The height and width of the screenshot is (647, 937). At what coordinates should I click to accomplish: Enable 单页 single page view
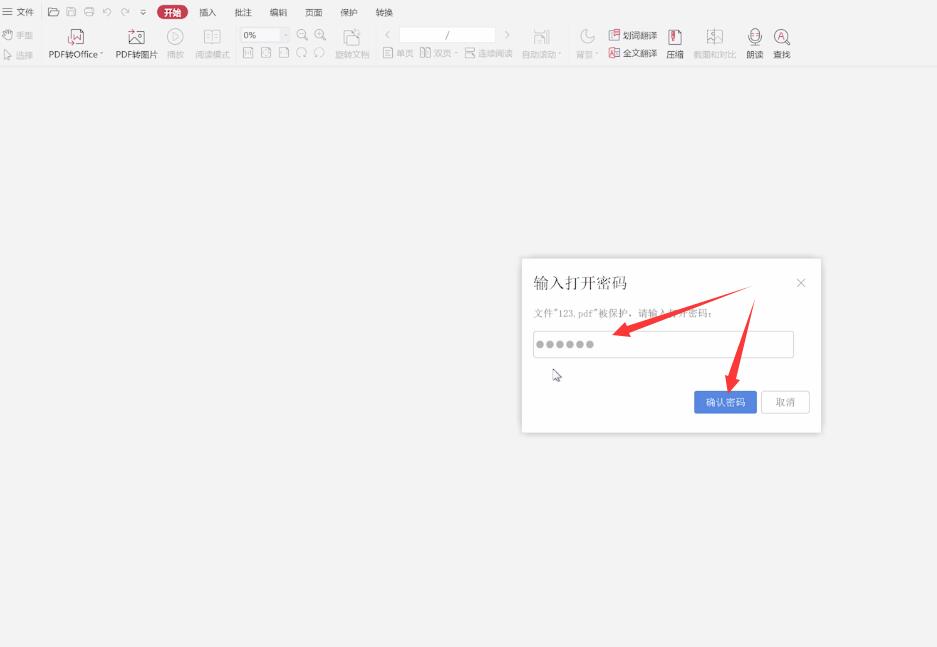point(398,53)
